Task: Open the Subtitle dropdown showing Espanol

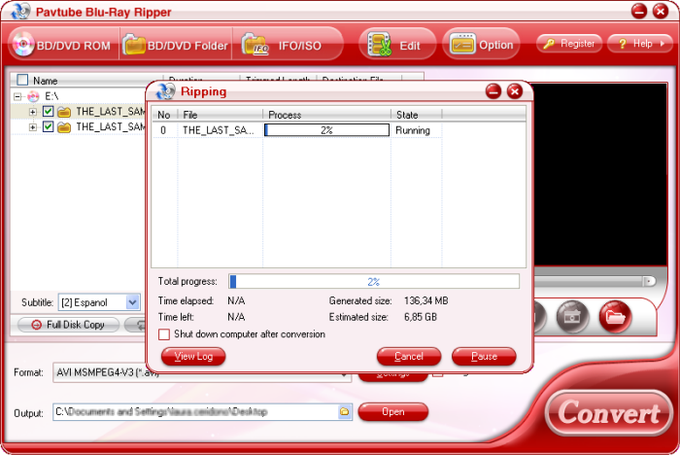Action: point(99,302)
